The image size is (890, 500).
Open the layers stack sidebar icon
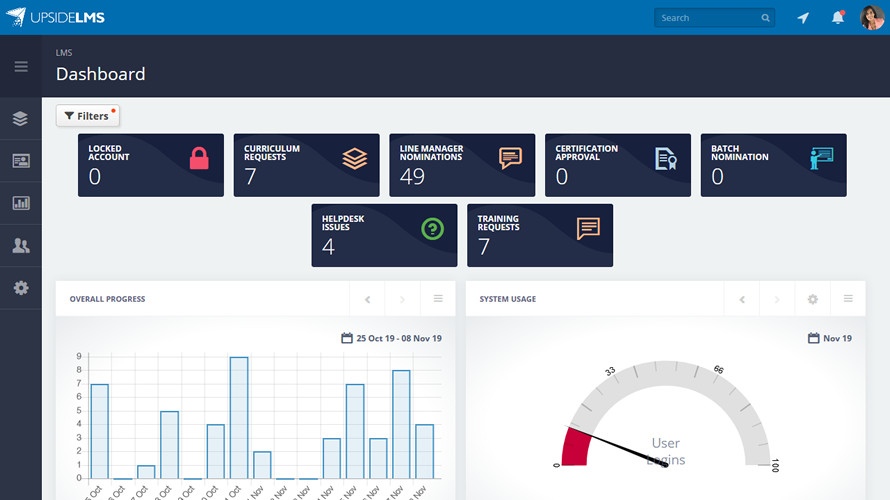click(x=20, y=118)
